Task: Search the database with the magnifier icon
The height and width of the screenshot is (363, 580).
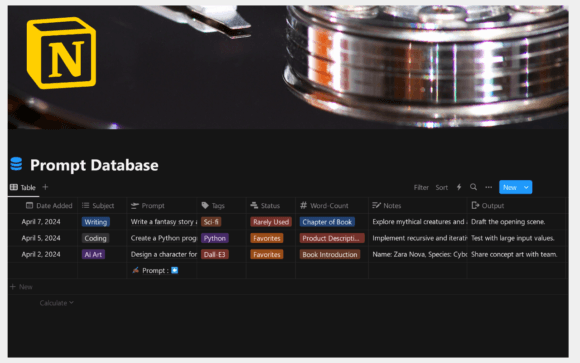Action: 473,187
